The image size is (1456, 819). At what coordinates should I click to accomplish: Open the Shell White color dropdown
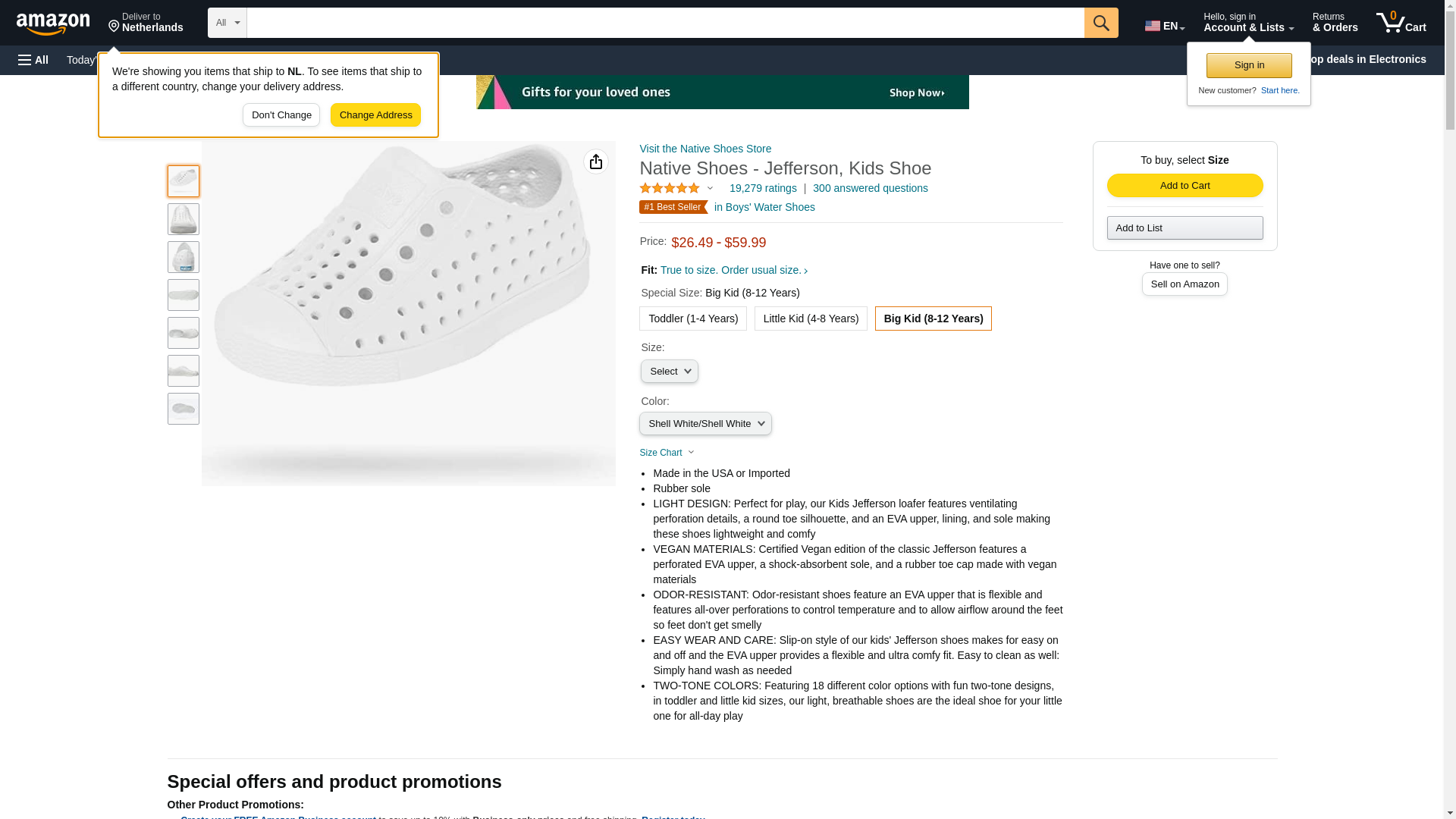pos(705,424)
